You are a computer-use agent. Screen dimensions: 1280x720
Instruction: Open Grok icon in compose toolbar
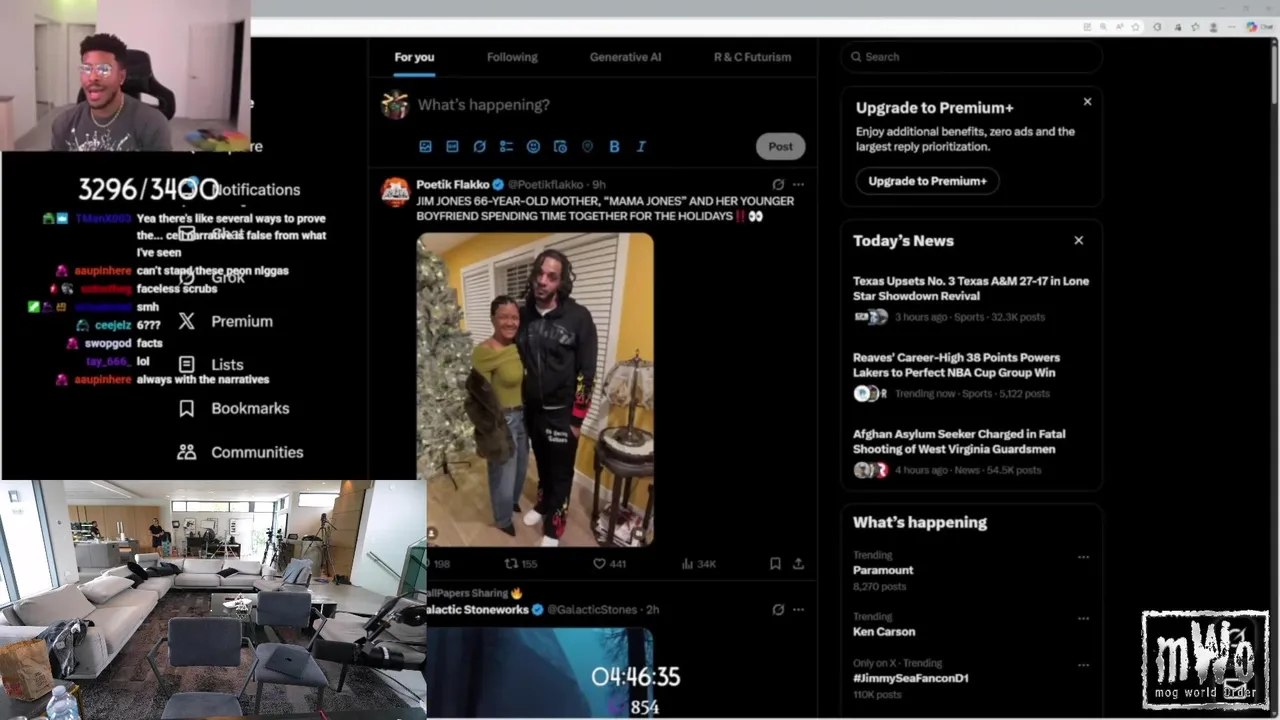coord(479,146)
